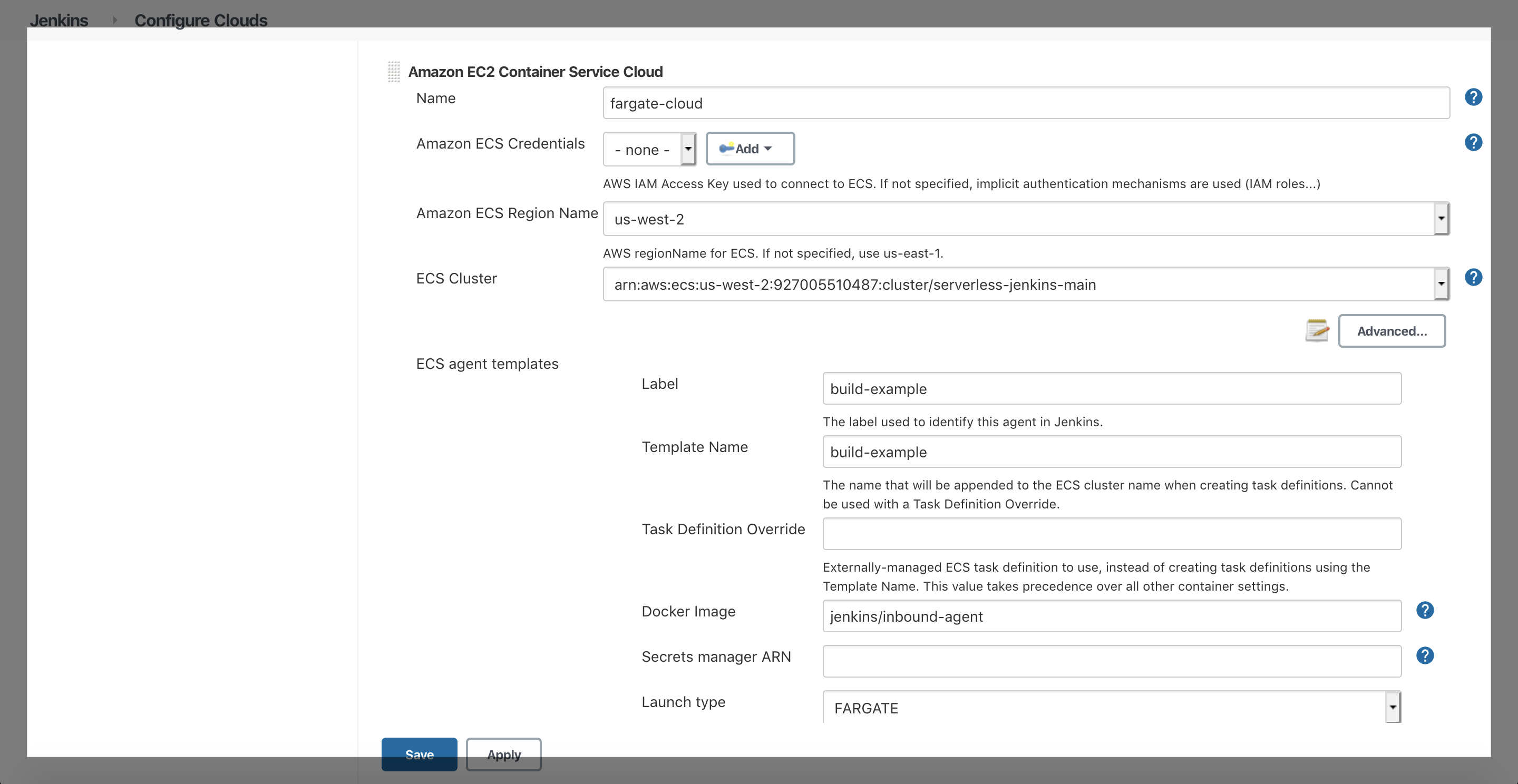The height and width of the screenshot is (784, 1518).
Task: Open the ECS Cluster dropdown
Action: [1442, 284]
